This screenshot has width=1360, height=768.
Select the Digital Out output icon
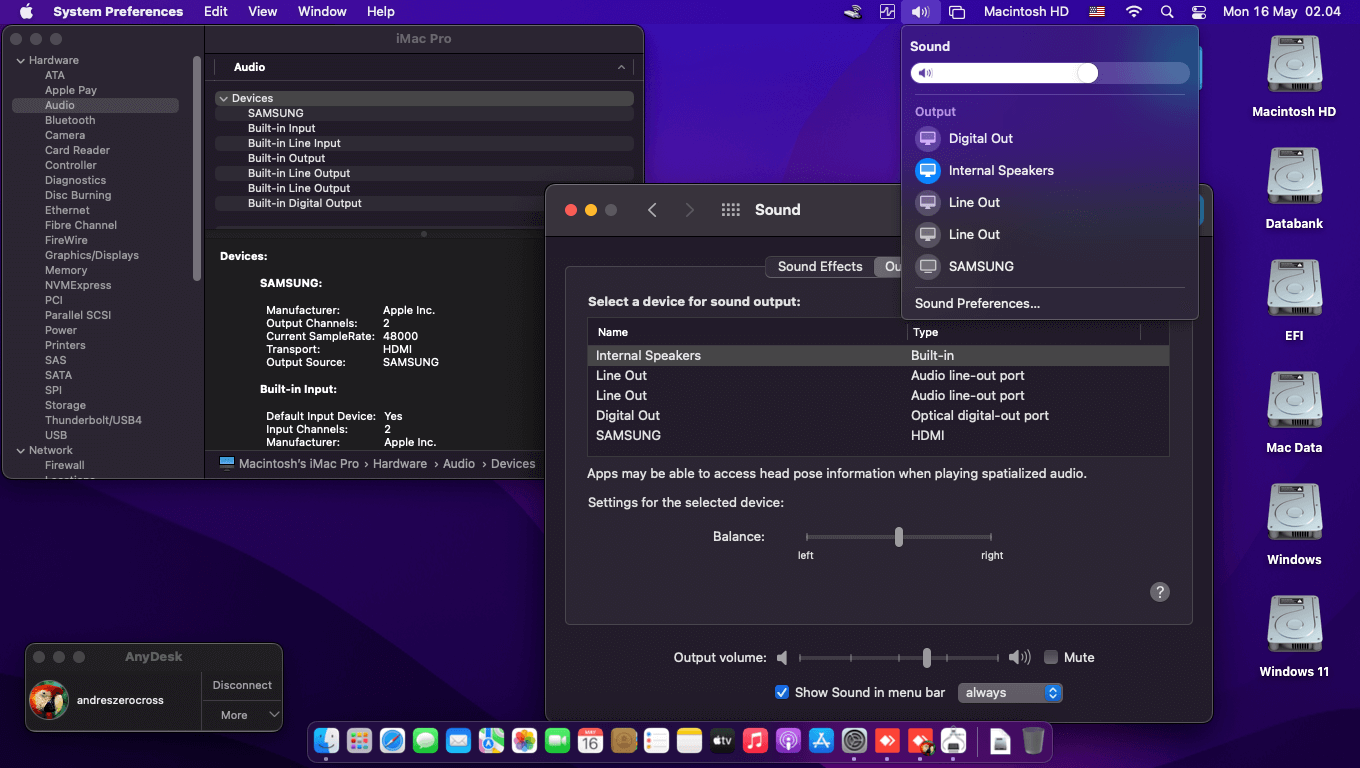pos(928,139)
